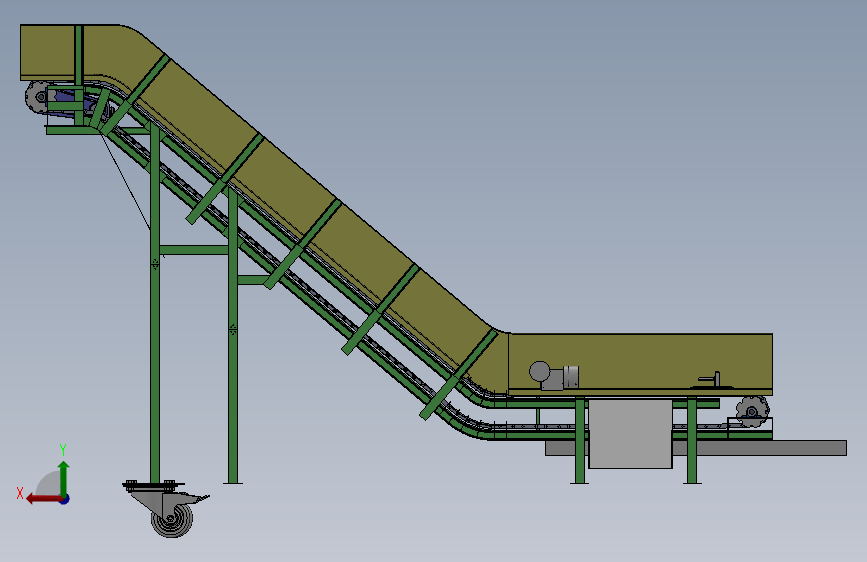Image resolution: width=867 pixels, height=562 pixels.
Task: Select the gray control box under the conveyor
Action: (630, 434)
